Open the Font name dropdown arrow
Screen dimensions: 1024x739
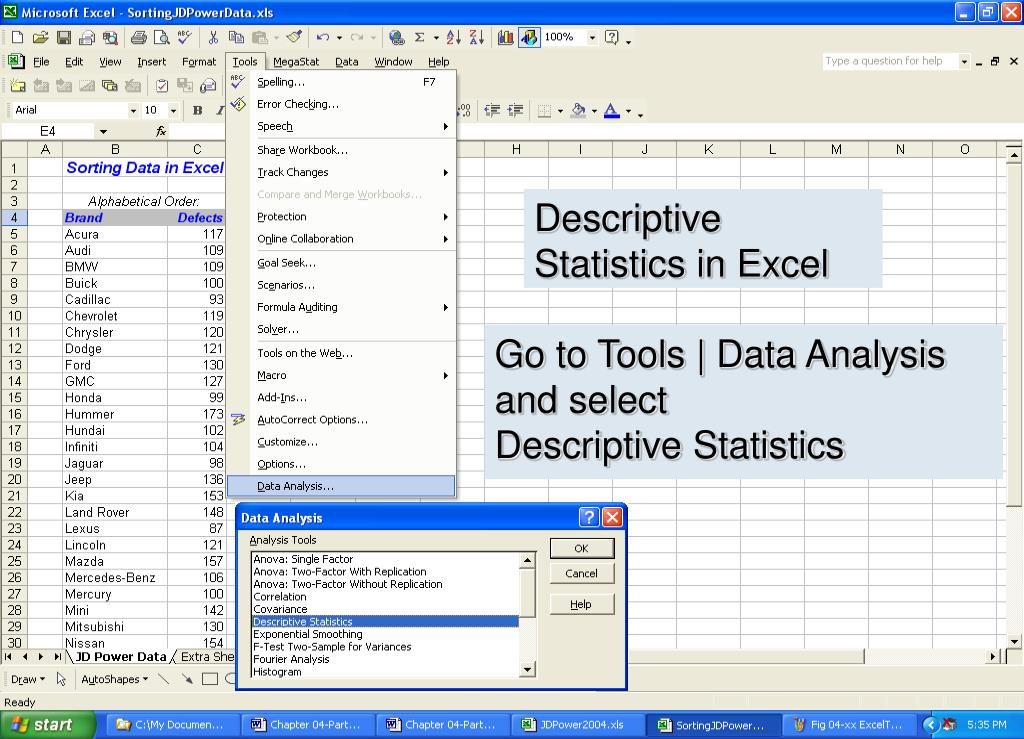click(x=133, y=110)
